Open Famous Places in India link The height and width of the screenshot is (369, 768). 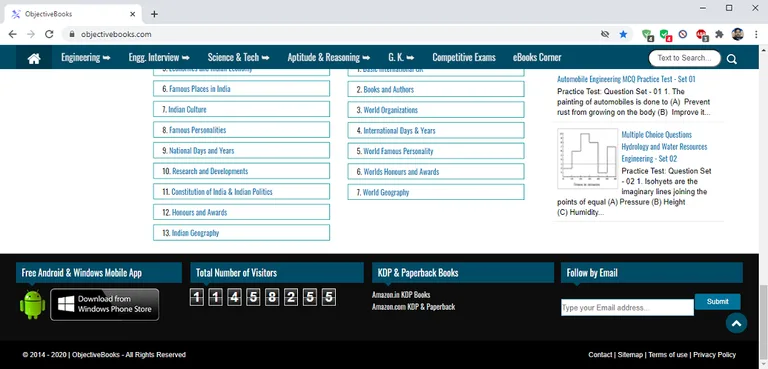click(x=200, y=89)
